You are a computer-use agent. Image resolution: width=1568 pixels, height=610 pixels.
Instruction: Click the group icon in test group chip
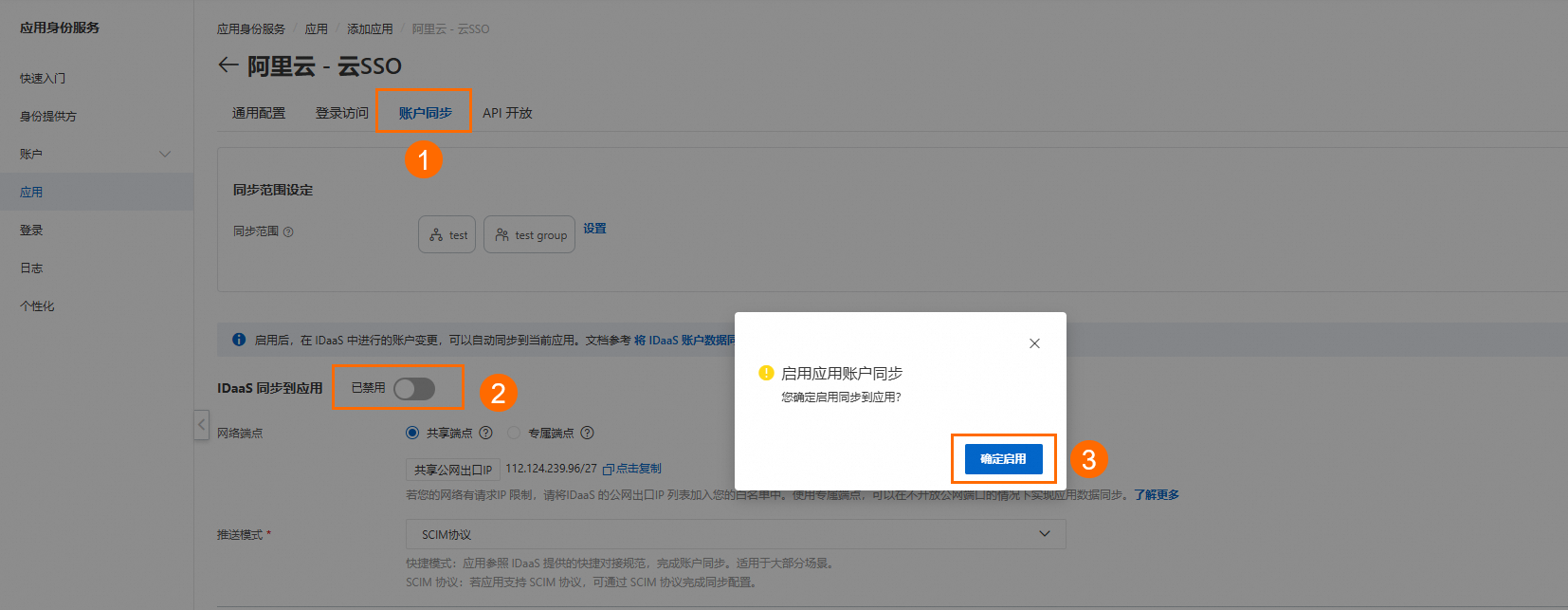point(501,234)
